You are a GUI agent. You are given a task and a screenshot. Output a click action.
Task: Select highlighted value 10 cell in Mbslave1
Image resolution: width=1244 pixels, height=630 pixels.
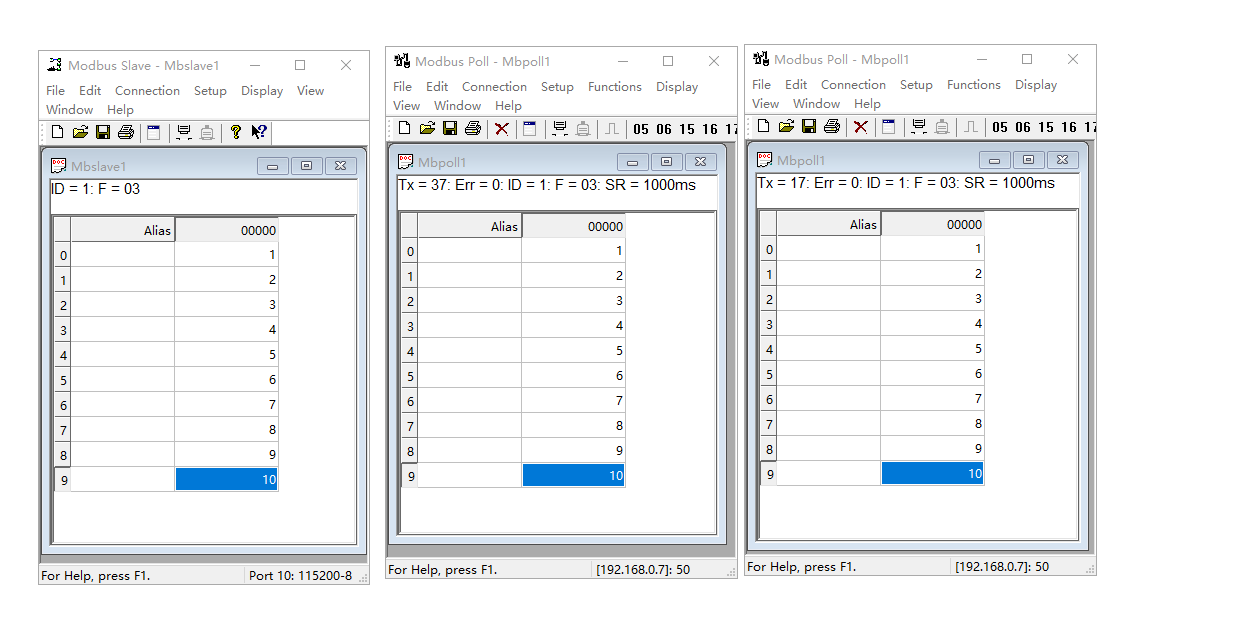pos(227,480)
